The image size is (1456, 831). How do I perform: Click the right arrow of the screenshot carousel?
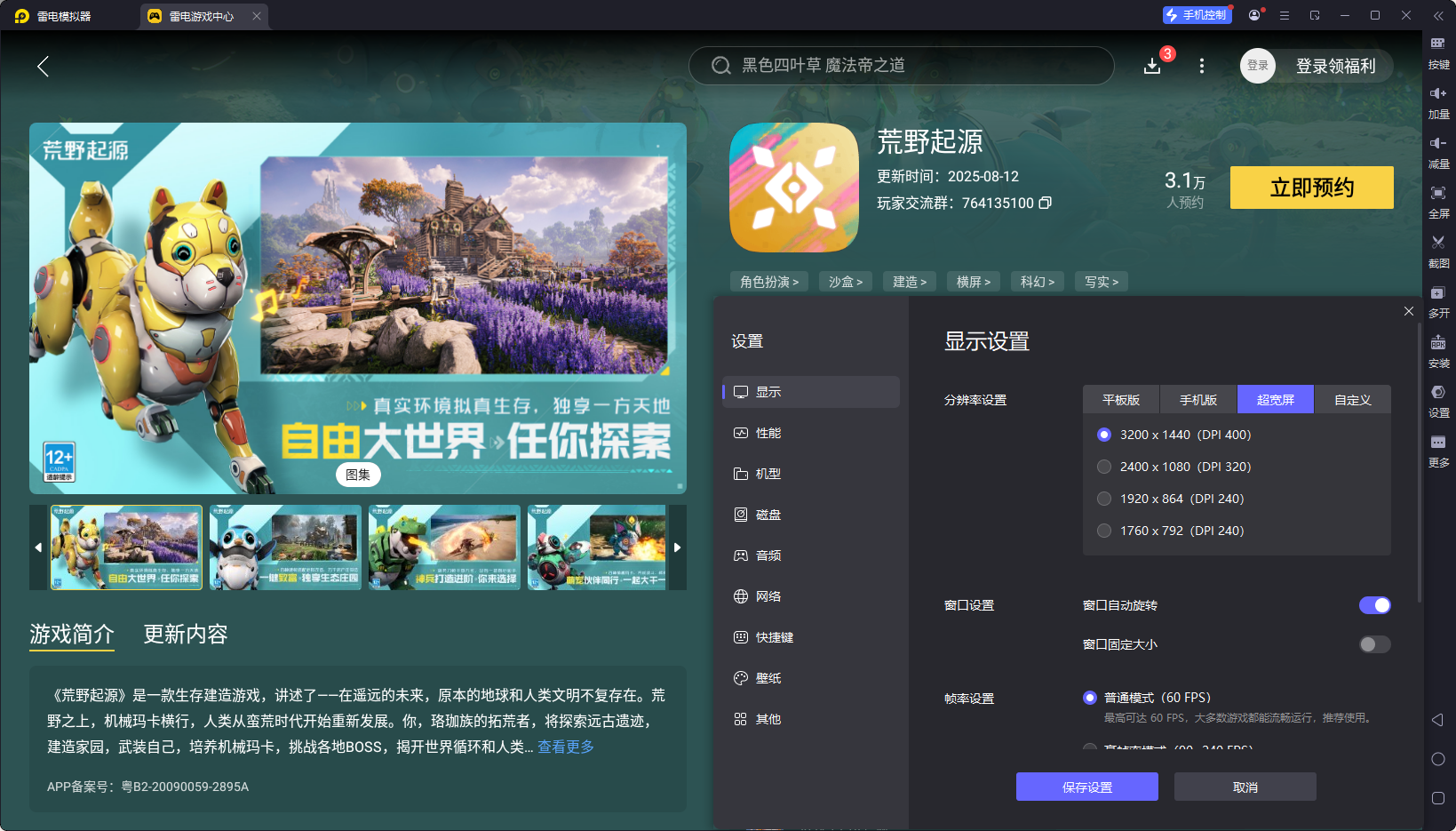[x=677, y=547]
